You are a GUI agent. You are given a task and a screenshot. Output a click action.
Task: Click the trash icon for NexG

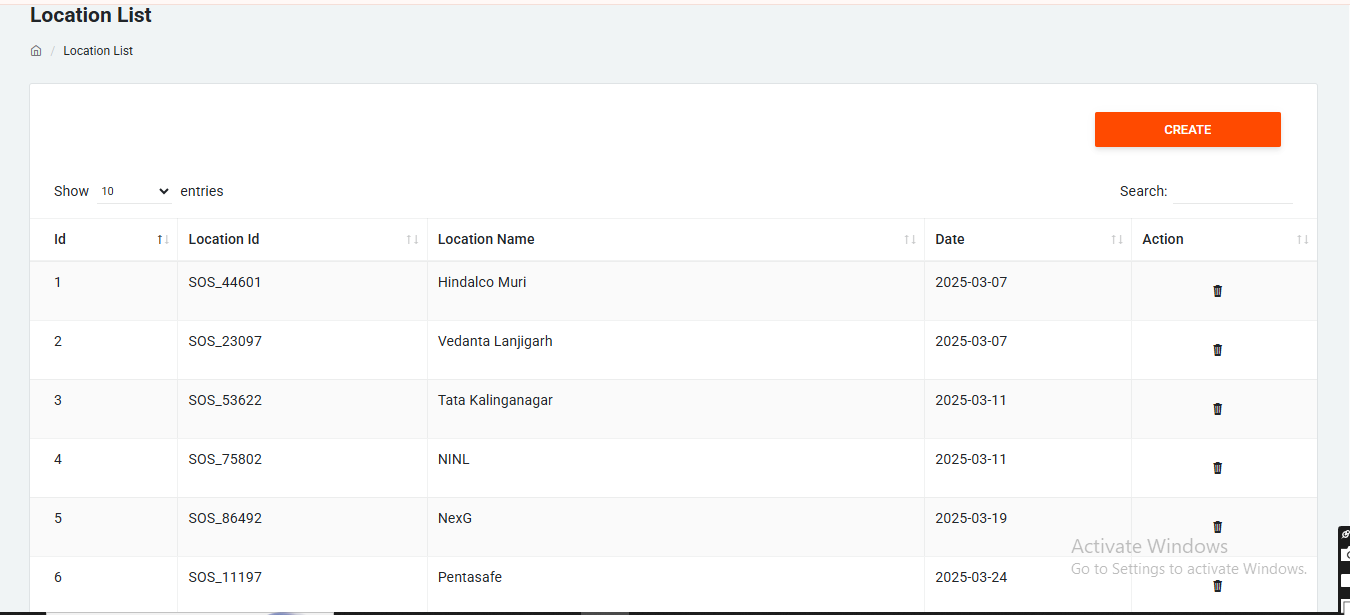pyautogui.click(x=1217, y=526)
